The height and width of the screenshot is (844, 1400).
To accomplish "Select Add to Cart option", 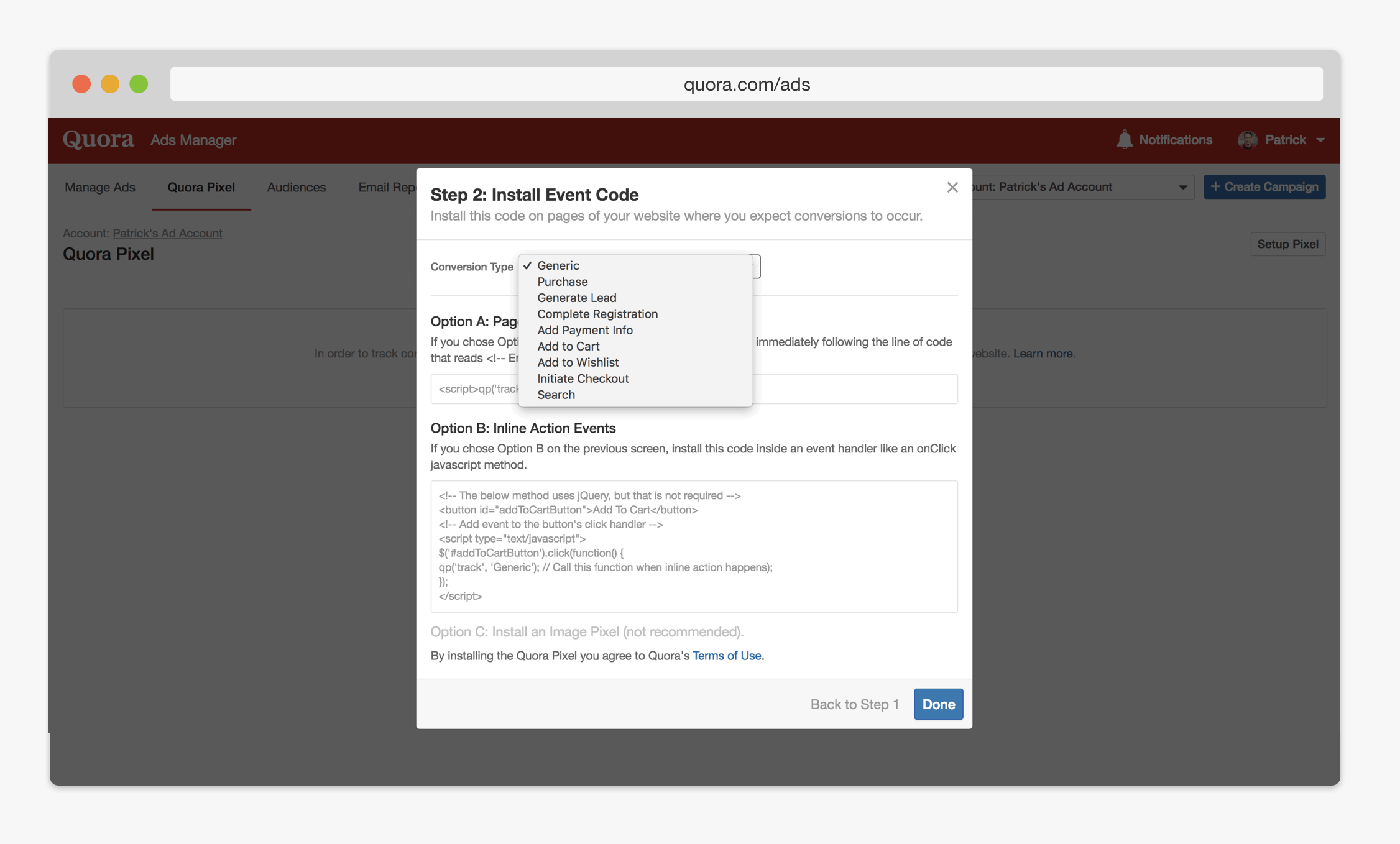I will click(x=635, y=346).
